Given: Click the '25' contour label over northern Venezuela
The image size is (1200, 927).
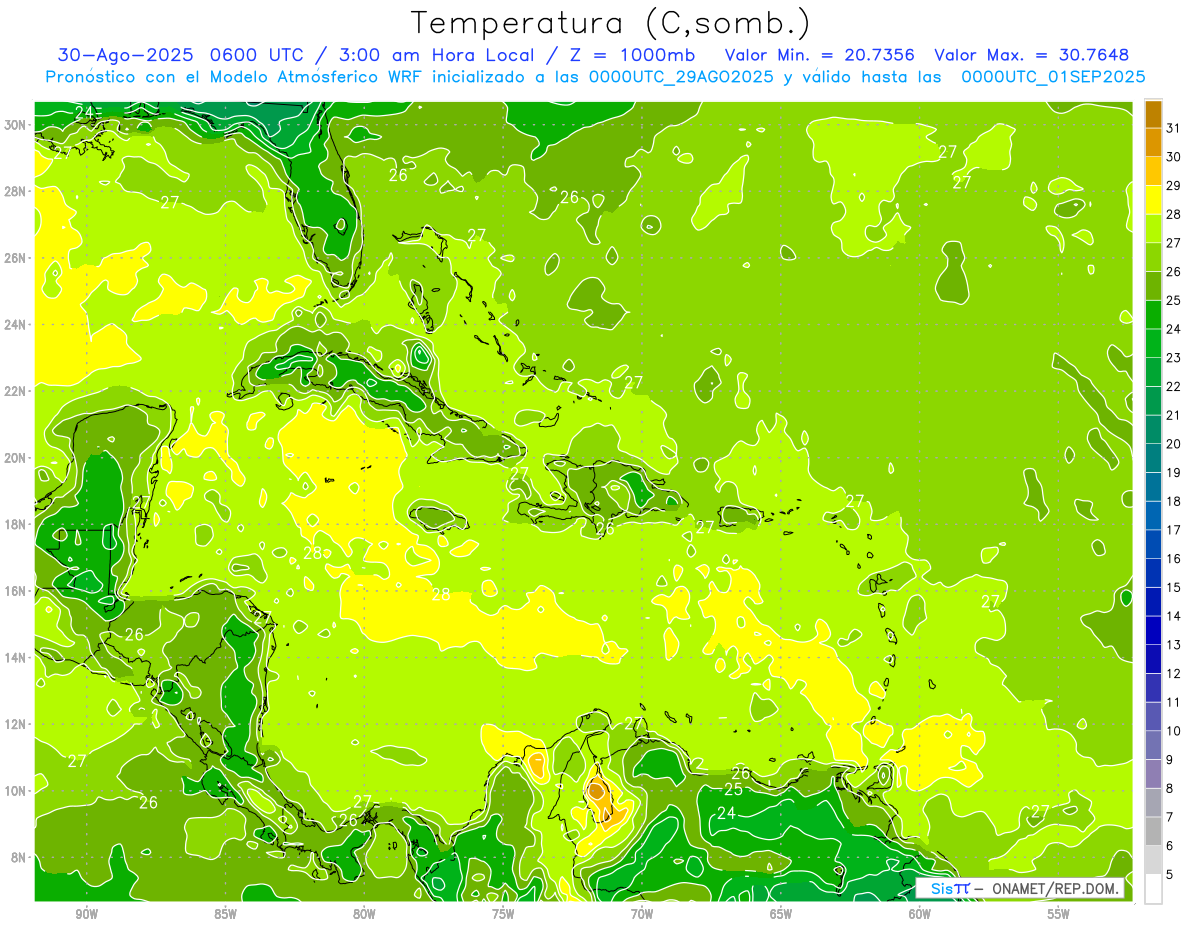Looking at the screenshot, I should point(733,789).
